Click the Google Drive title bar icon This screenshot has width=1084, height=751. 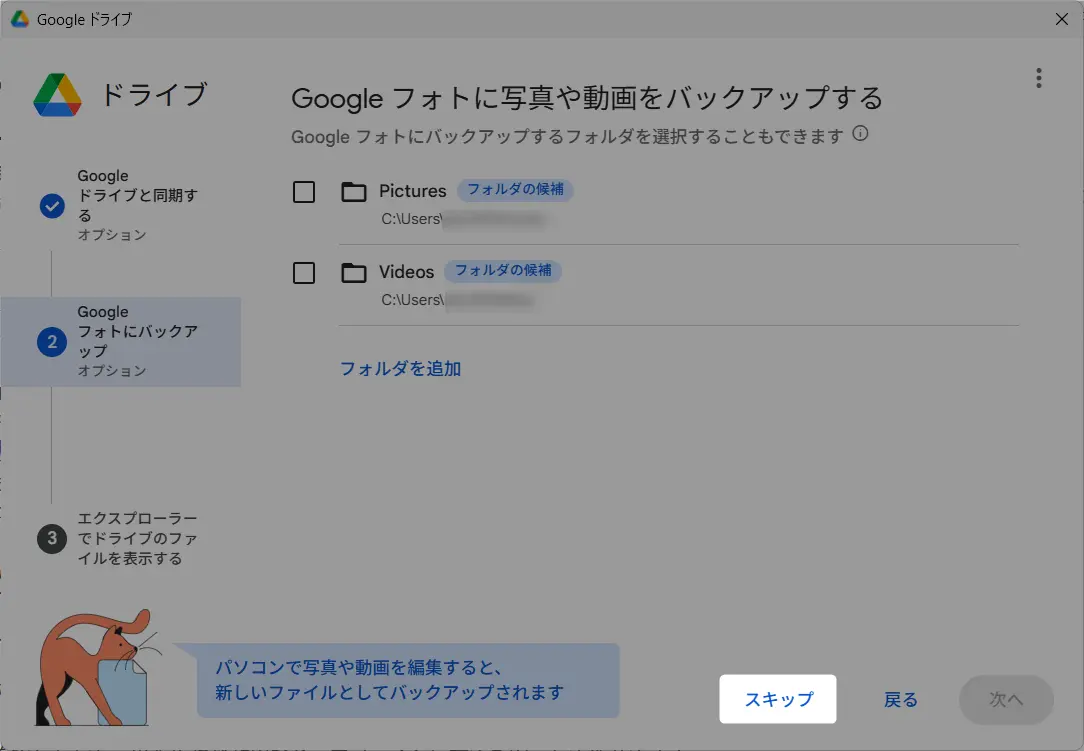pos(20,19)
